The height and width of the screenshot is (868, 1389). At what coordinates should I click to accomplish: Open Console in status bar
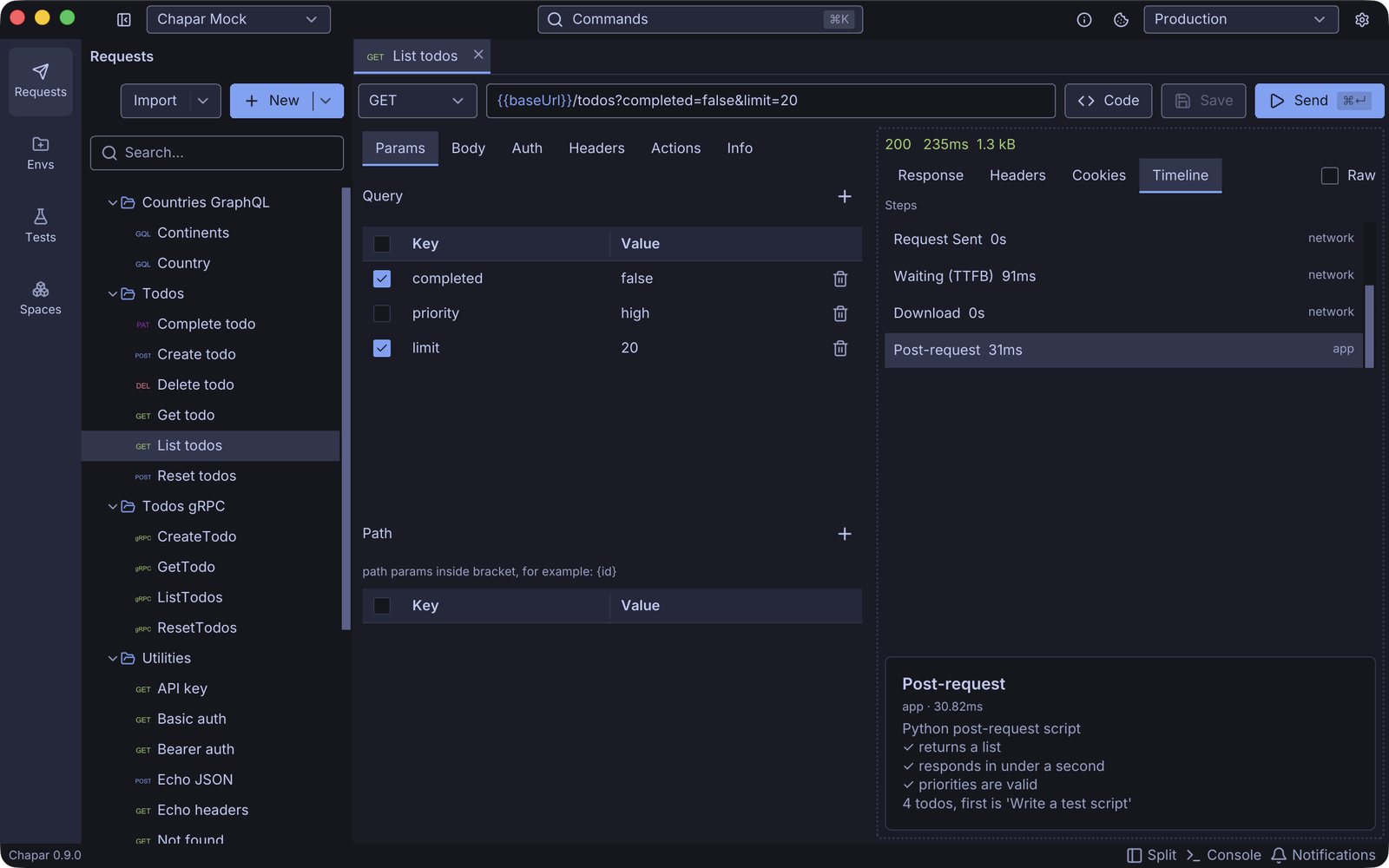tap(1223, 855)
